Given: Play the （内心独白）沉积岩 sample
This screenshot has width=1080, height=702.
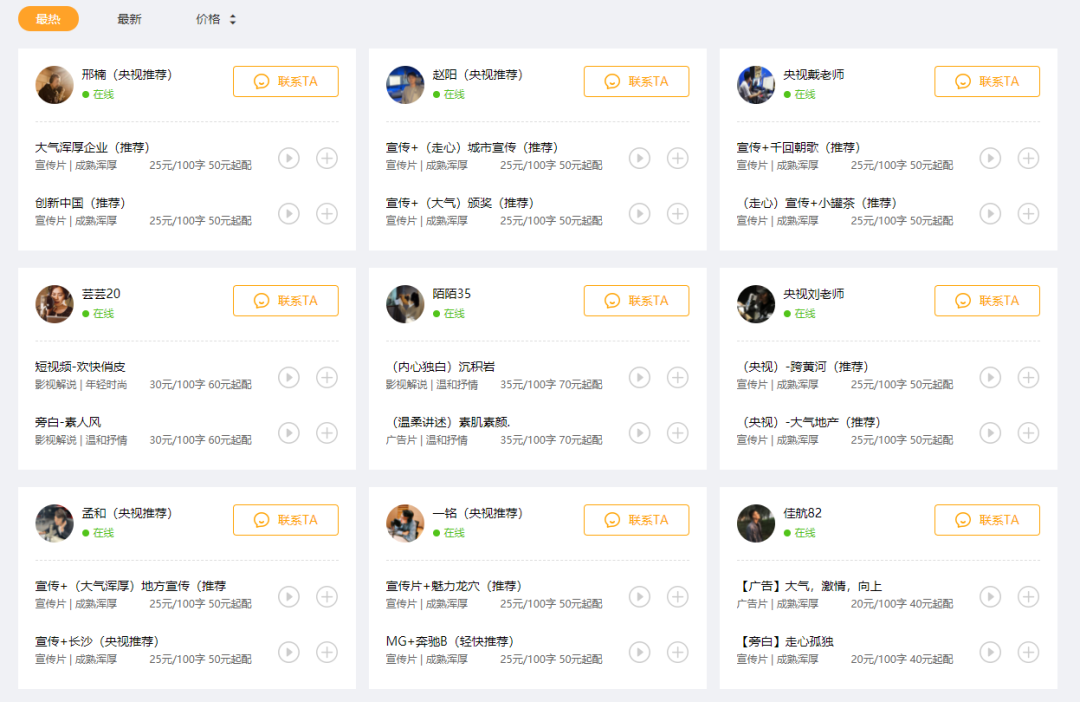Looking at the screenshot, I should pos(640,377).
